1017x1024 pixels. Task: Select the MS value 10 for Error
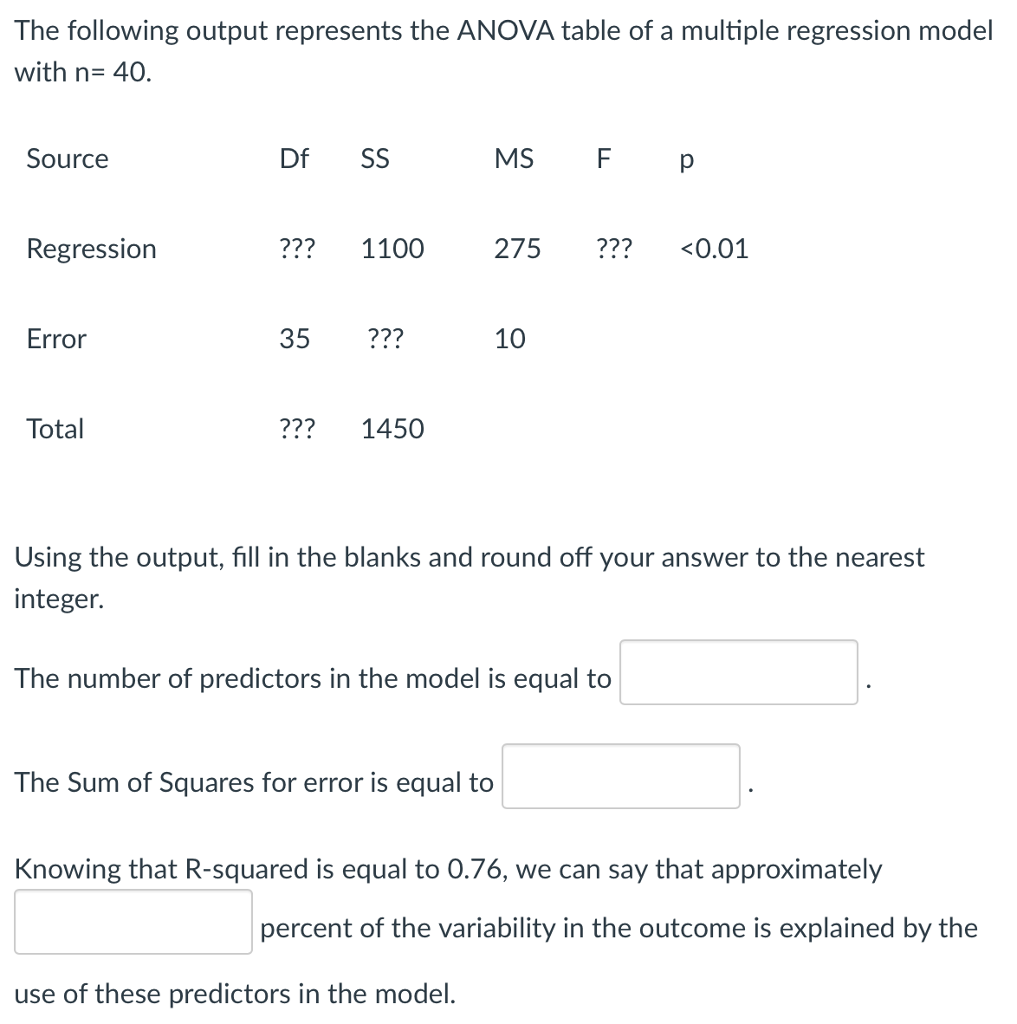pyautogui.click(x=510, y=339)
